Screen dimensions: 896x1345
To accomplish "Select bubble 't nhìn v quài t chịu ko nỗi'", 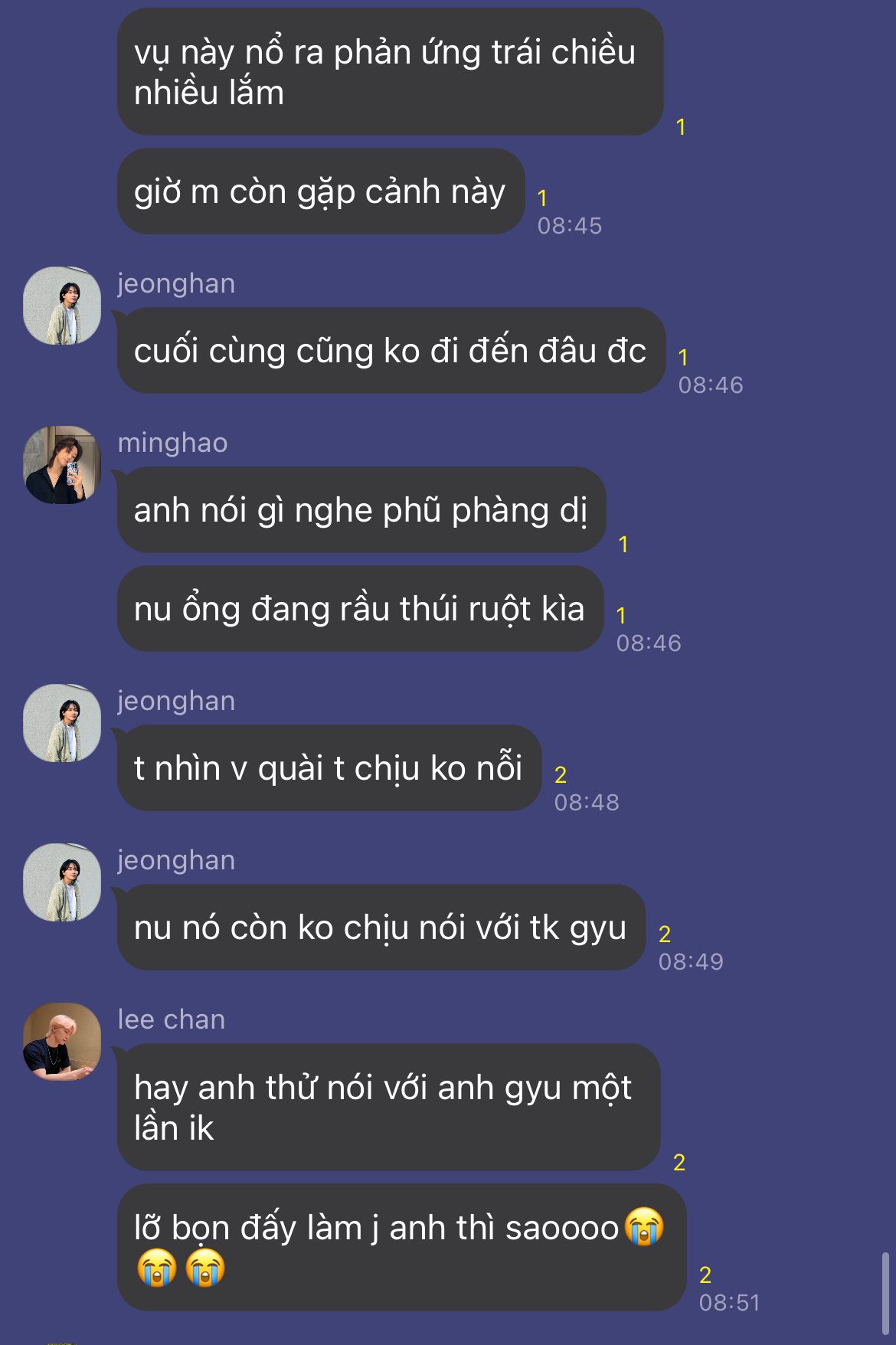I will [329, 768].
